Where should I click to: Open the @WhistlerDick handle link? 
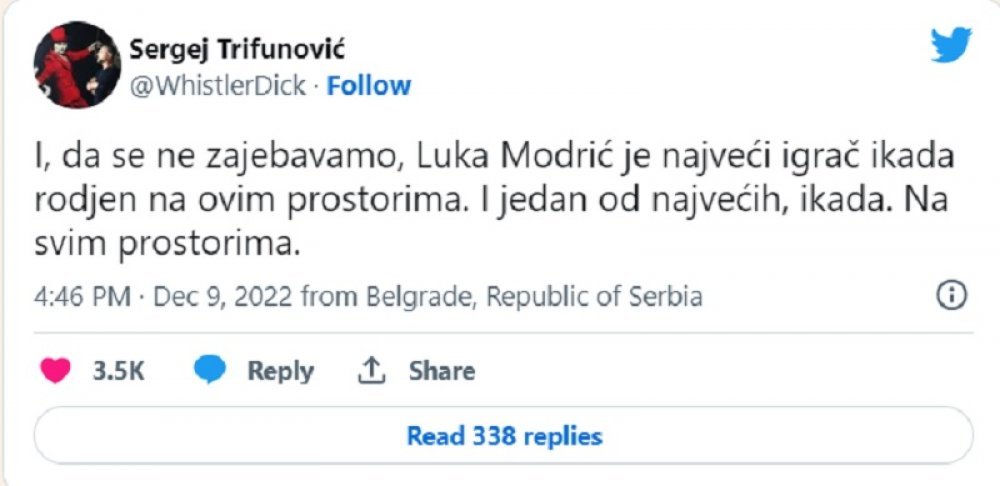click(x=217, y=86)
